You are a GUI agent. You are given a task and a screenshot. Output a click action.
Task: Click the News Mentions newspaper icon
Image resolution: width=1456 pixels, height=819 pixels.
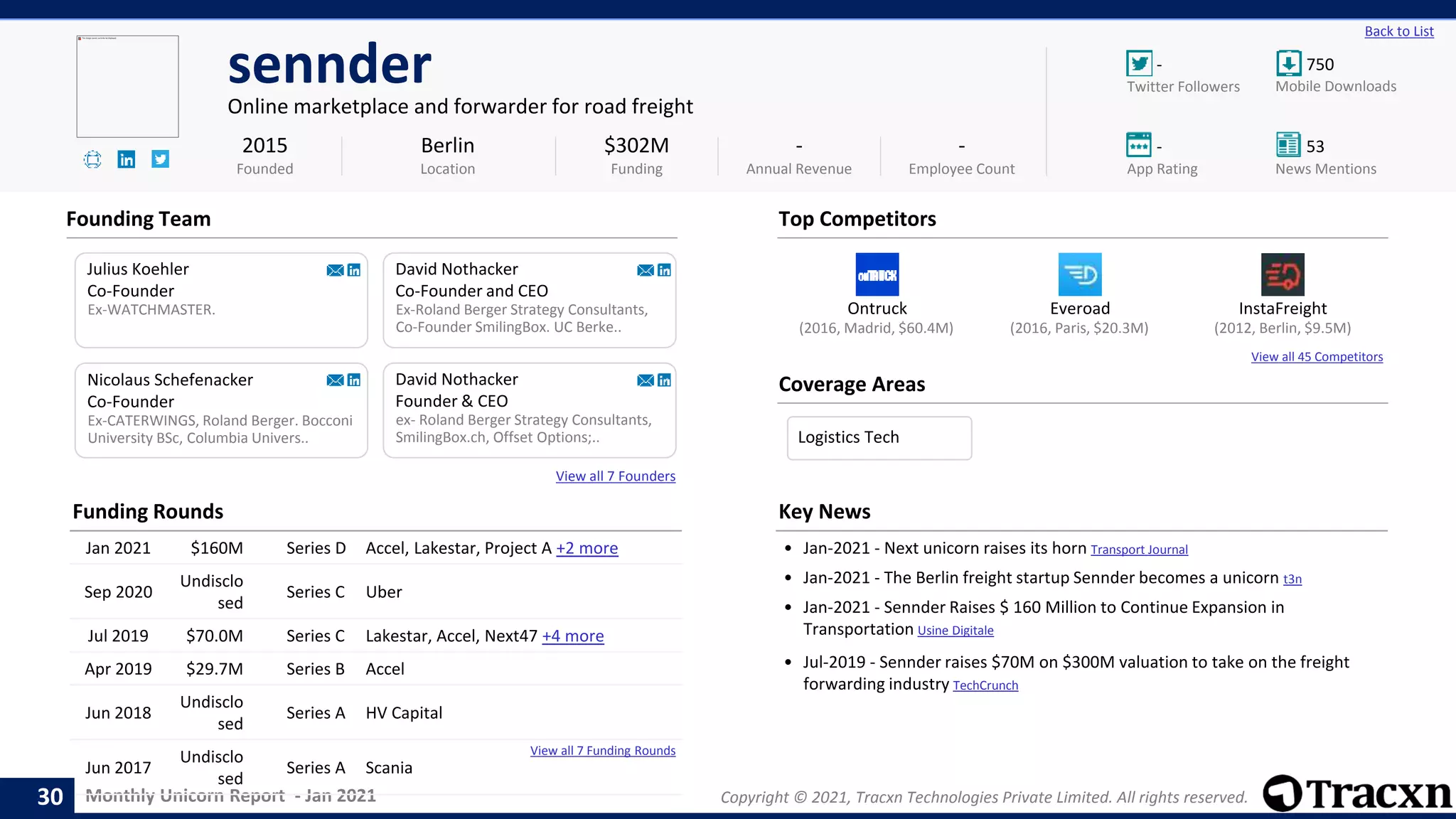[x=1288, y=145]
